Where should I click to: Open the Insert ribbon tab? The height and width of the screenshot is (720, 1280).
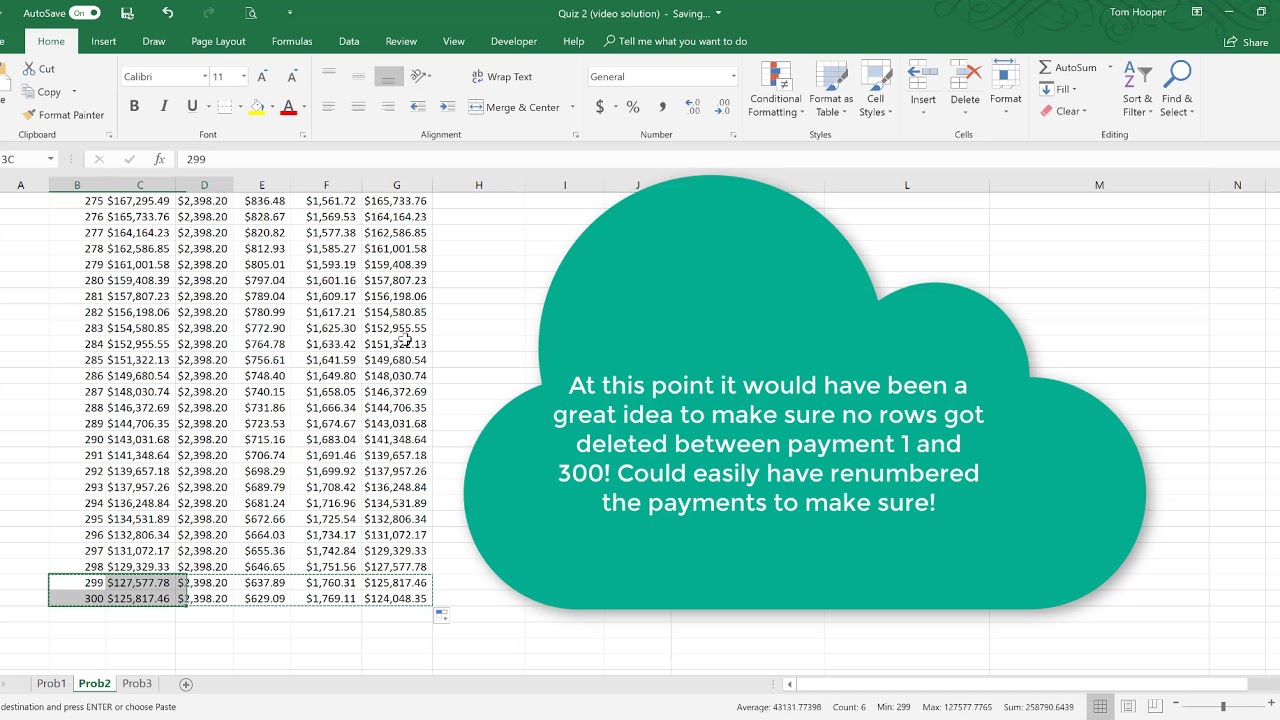coord(103,41)
